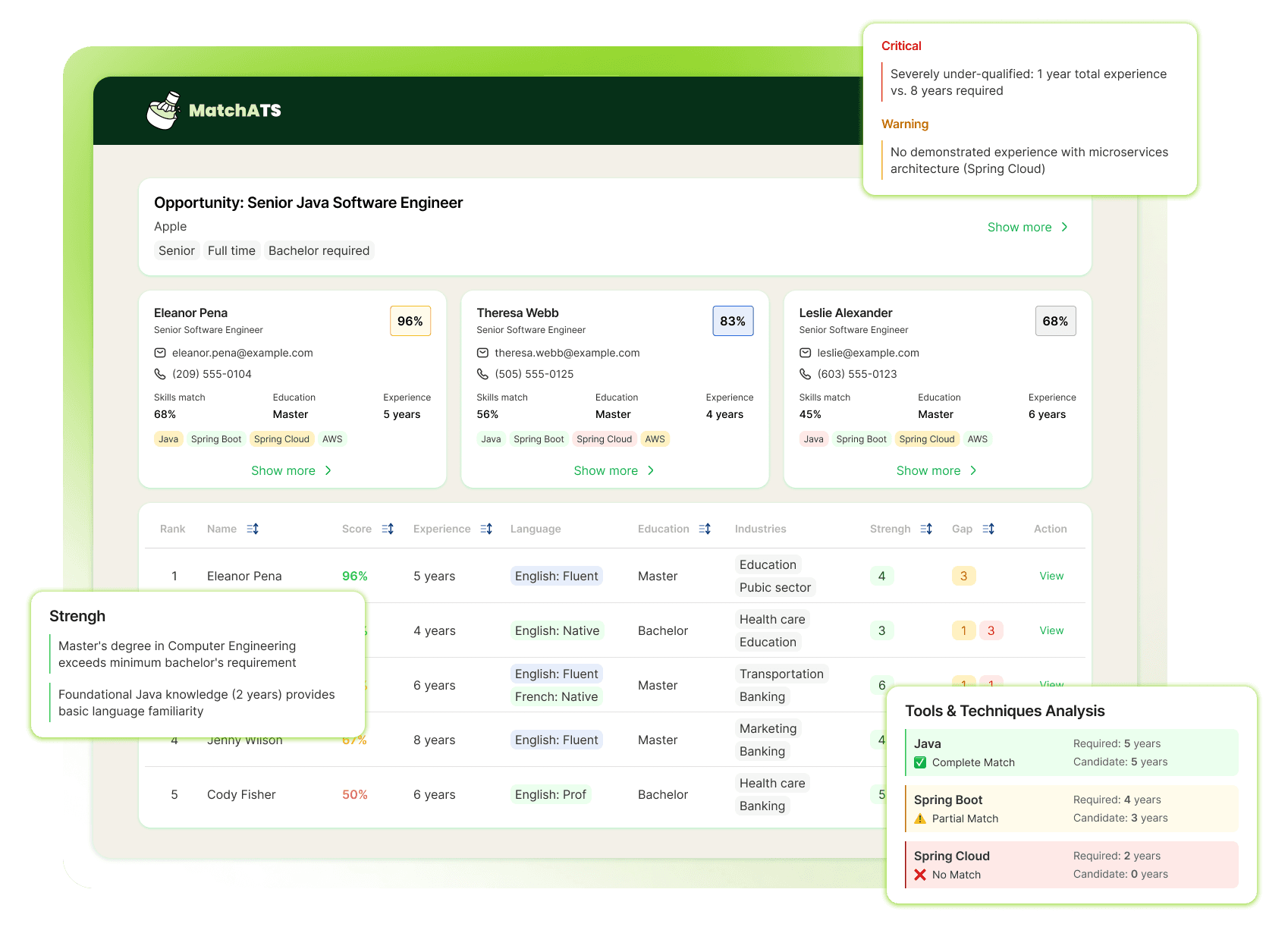Click the warning triangle on Spring Boot Partial Match

[921, 819]
